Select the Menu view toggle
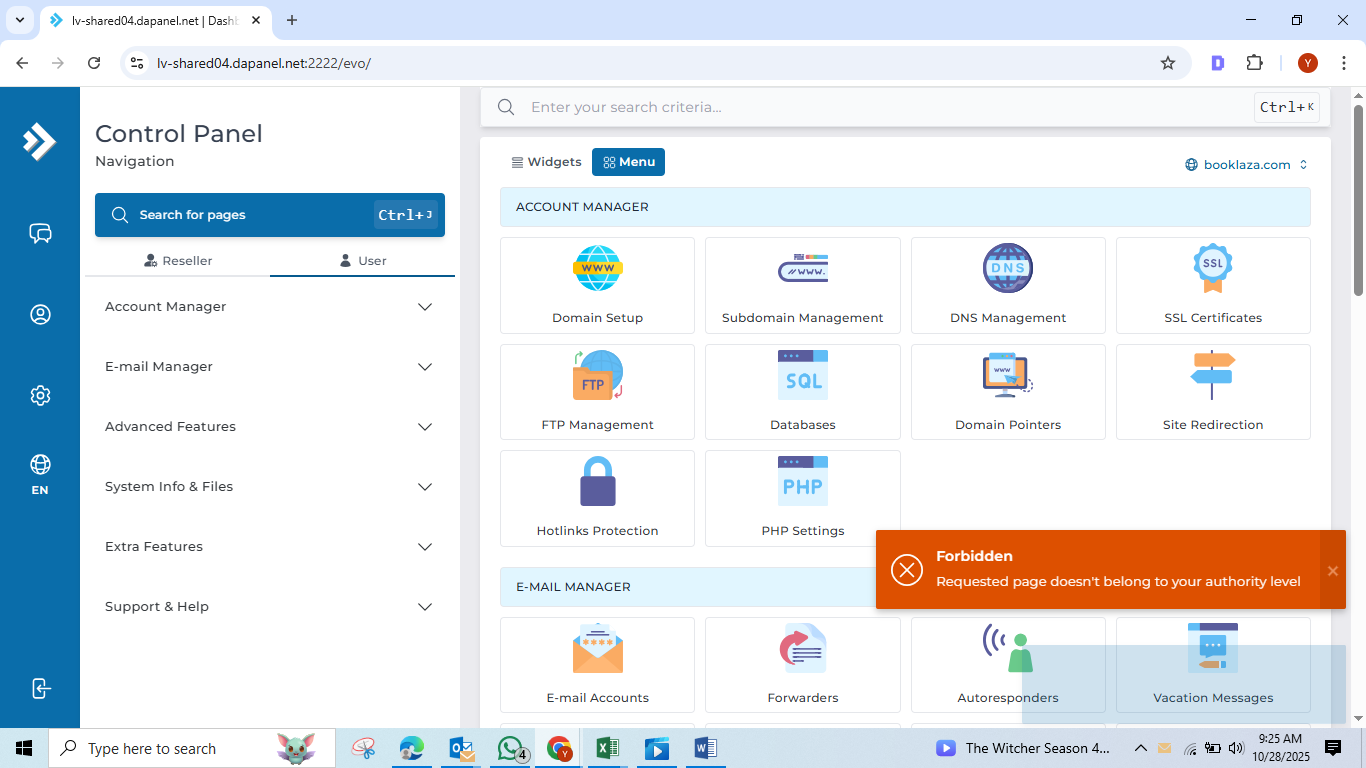1366x768 pixels. (x=628, y=162)
